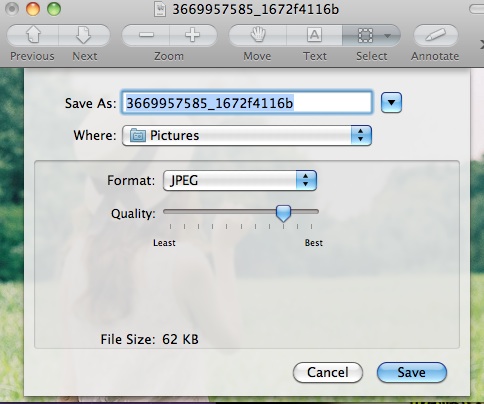Zoom in with the plus button

click(193, 35)
